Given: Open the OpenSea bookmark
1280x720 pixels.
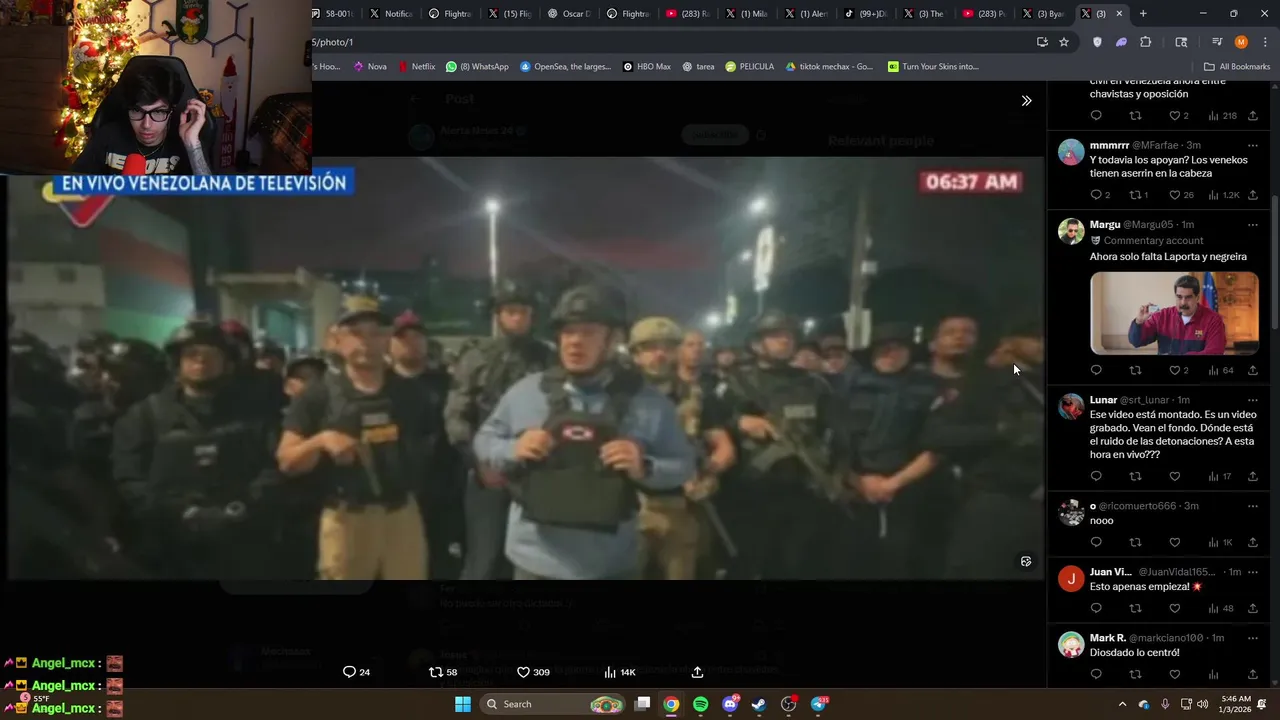Looking at the screenshot, I should 565,67.
